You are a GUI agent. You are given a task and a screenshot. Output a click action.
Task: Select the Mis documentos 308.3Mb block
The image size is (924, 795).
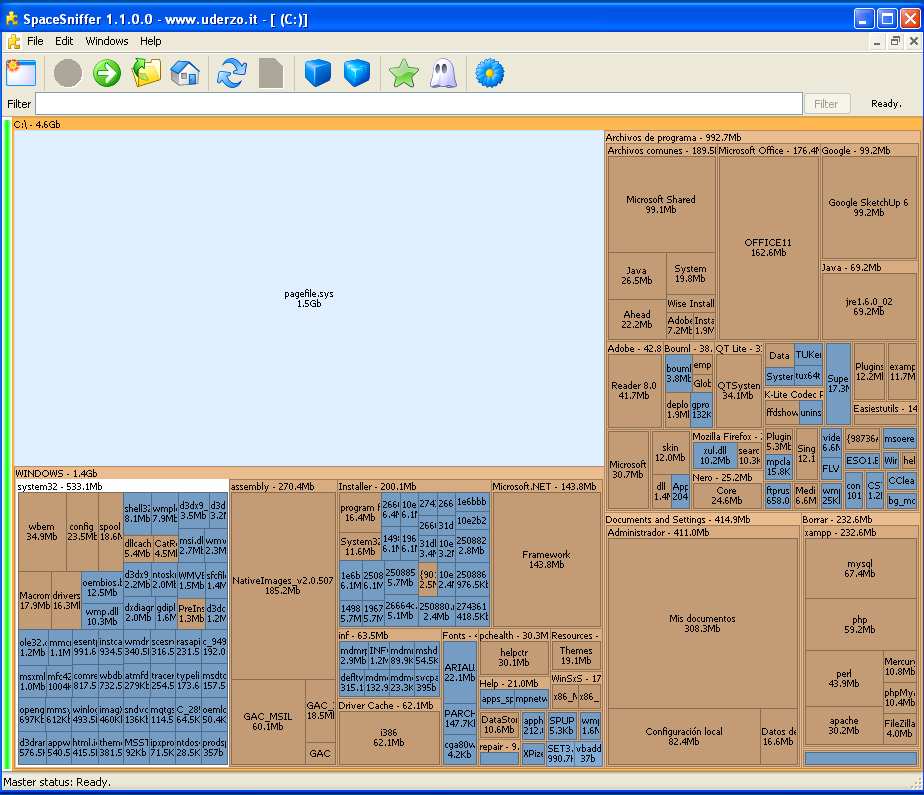coord(702,624)
